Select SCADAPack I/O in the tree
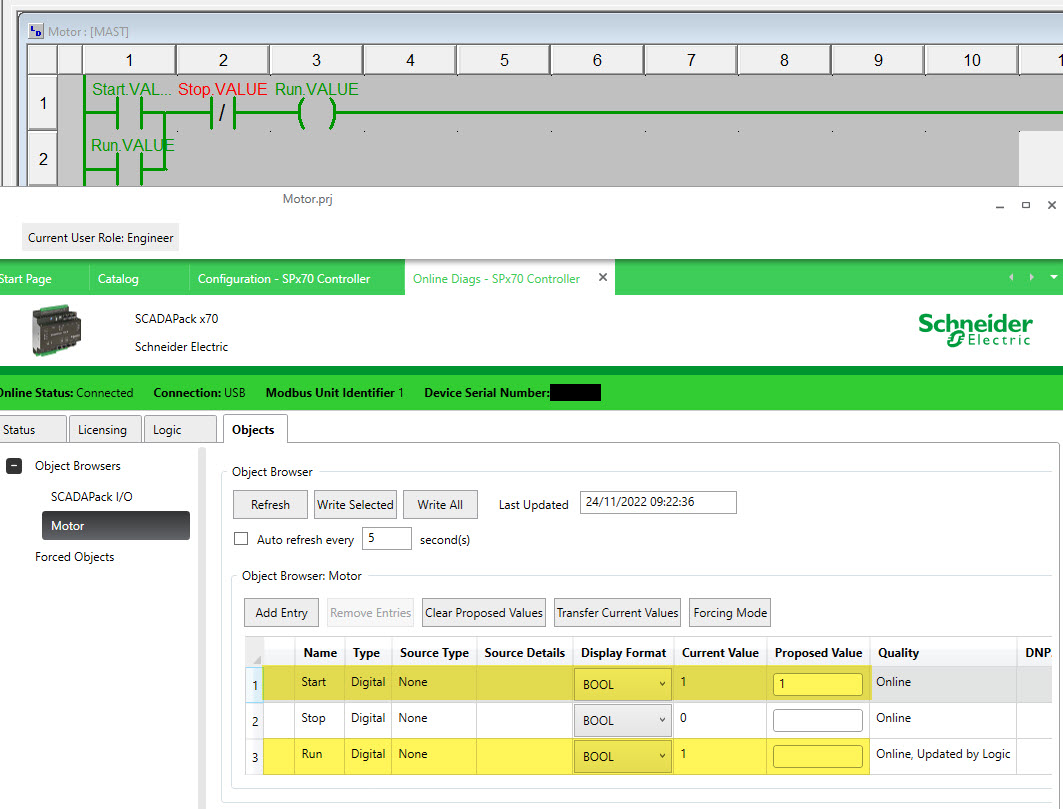Viewport: 1063px width, 809px height. click(x=92, y=496)
